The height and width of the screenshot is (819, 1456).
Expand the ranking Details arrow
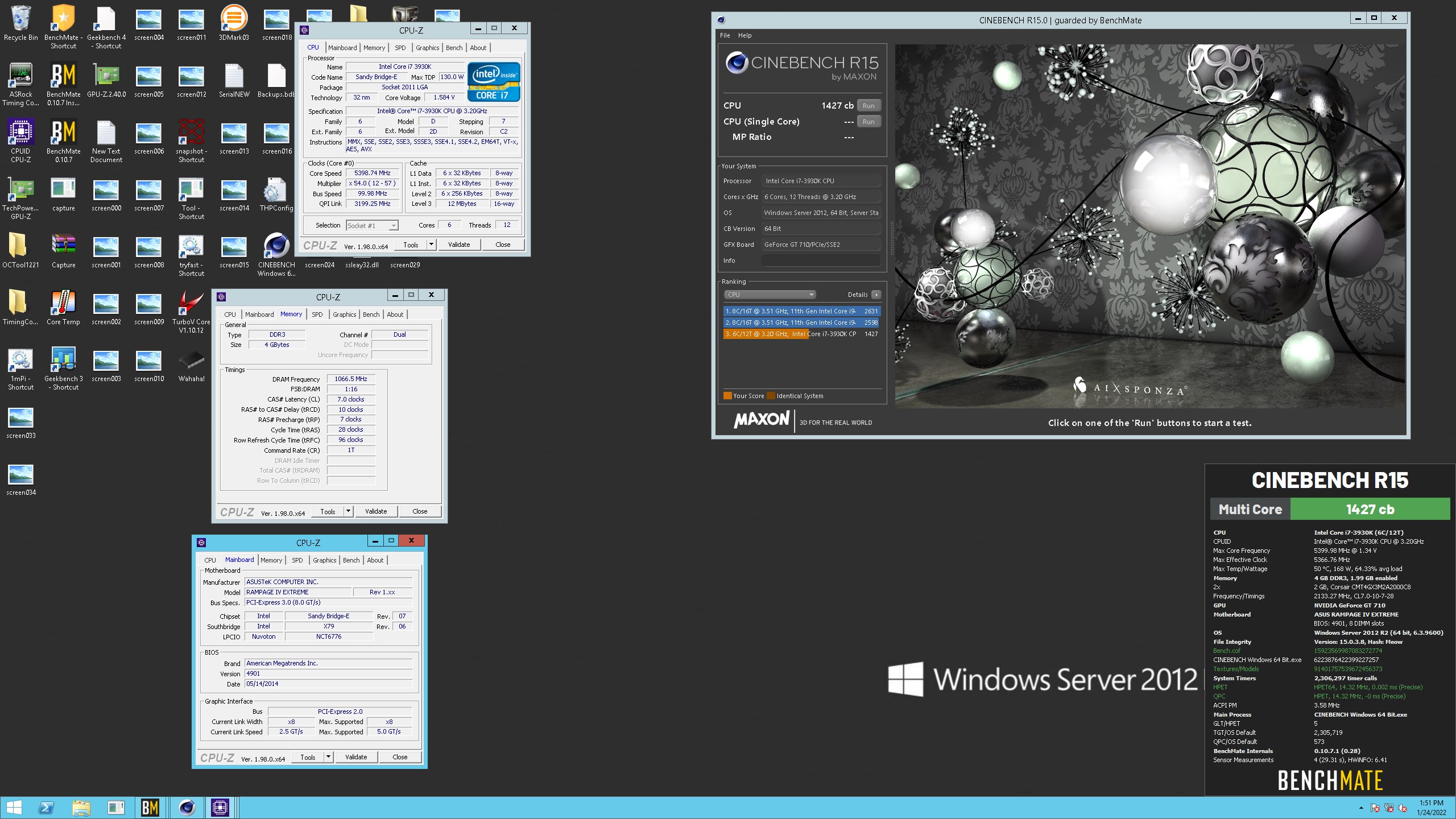click(x=876, y=295)
